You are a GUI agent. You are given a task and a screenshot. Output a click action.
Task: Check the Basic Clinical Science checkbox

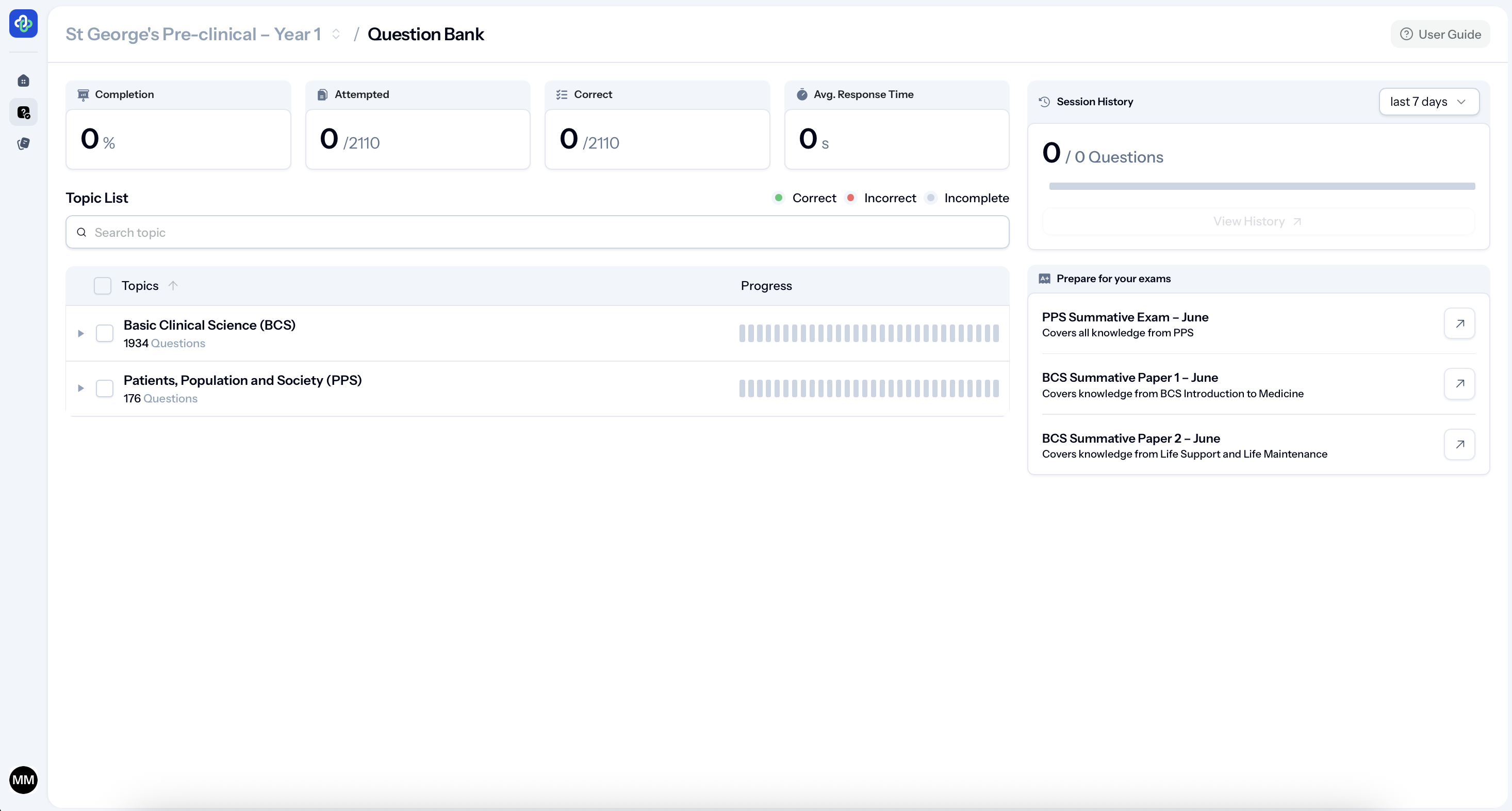105,333
